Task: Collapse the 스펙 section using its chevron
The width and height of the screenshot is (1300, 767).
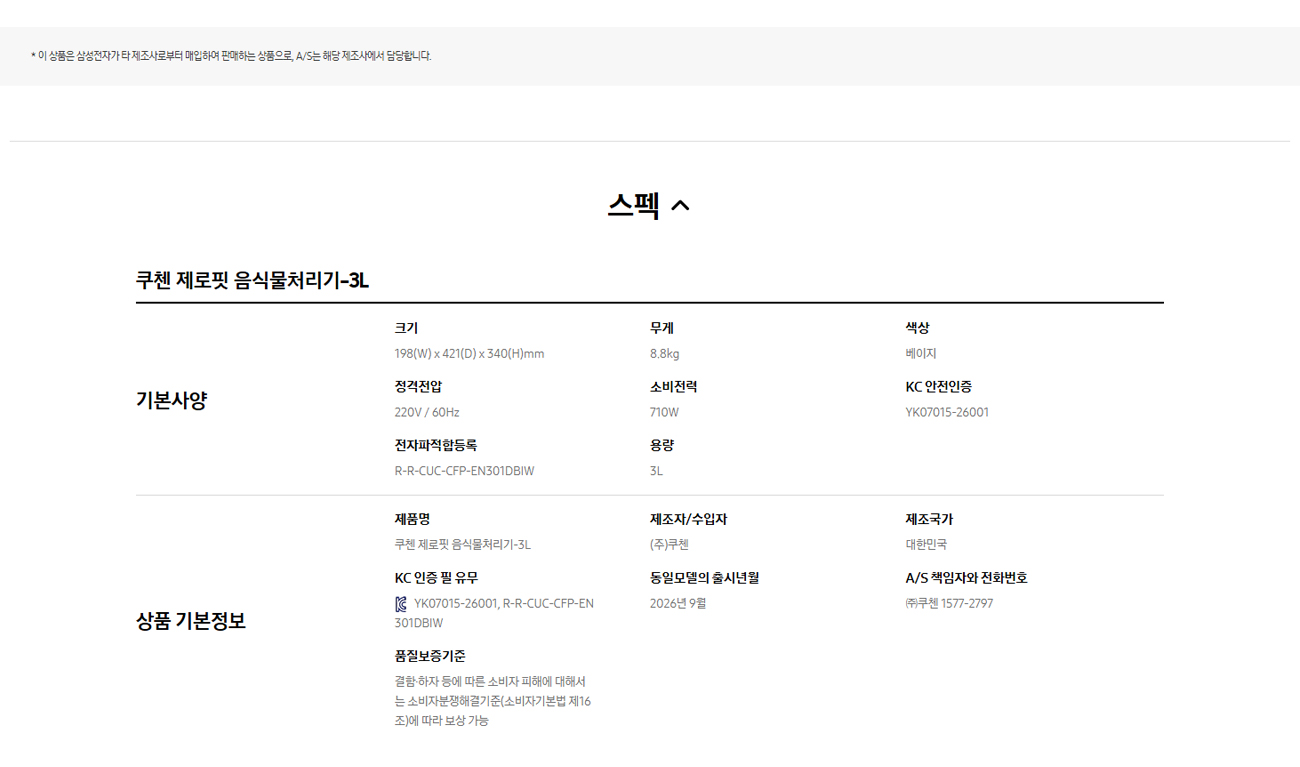Action: [x=680, y=206]
